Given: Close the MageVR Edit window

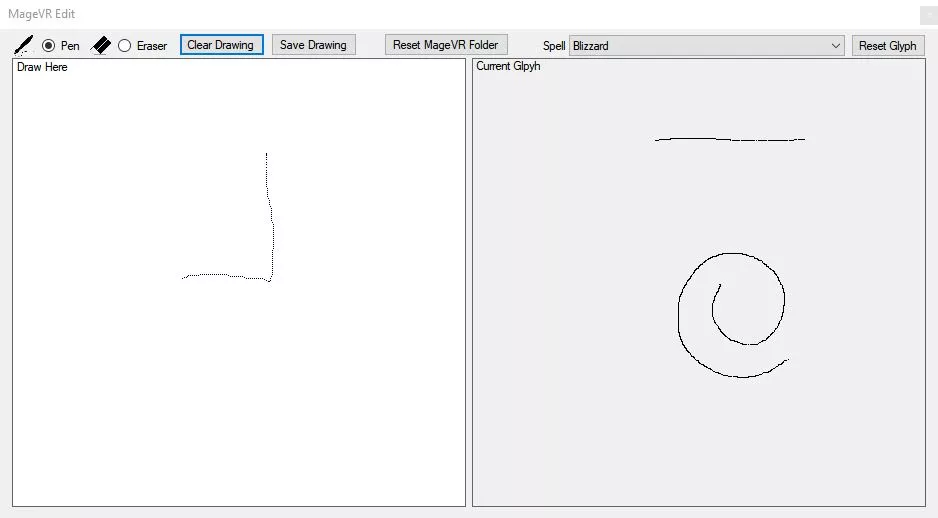Looking at the screenshot, I should tap(928, 15).
